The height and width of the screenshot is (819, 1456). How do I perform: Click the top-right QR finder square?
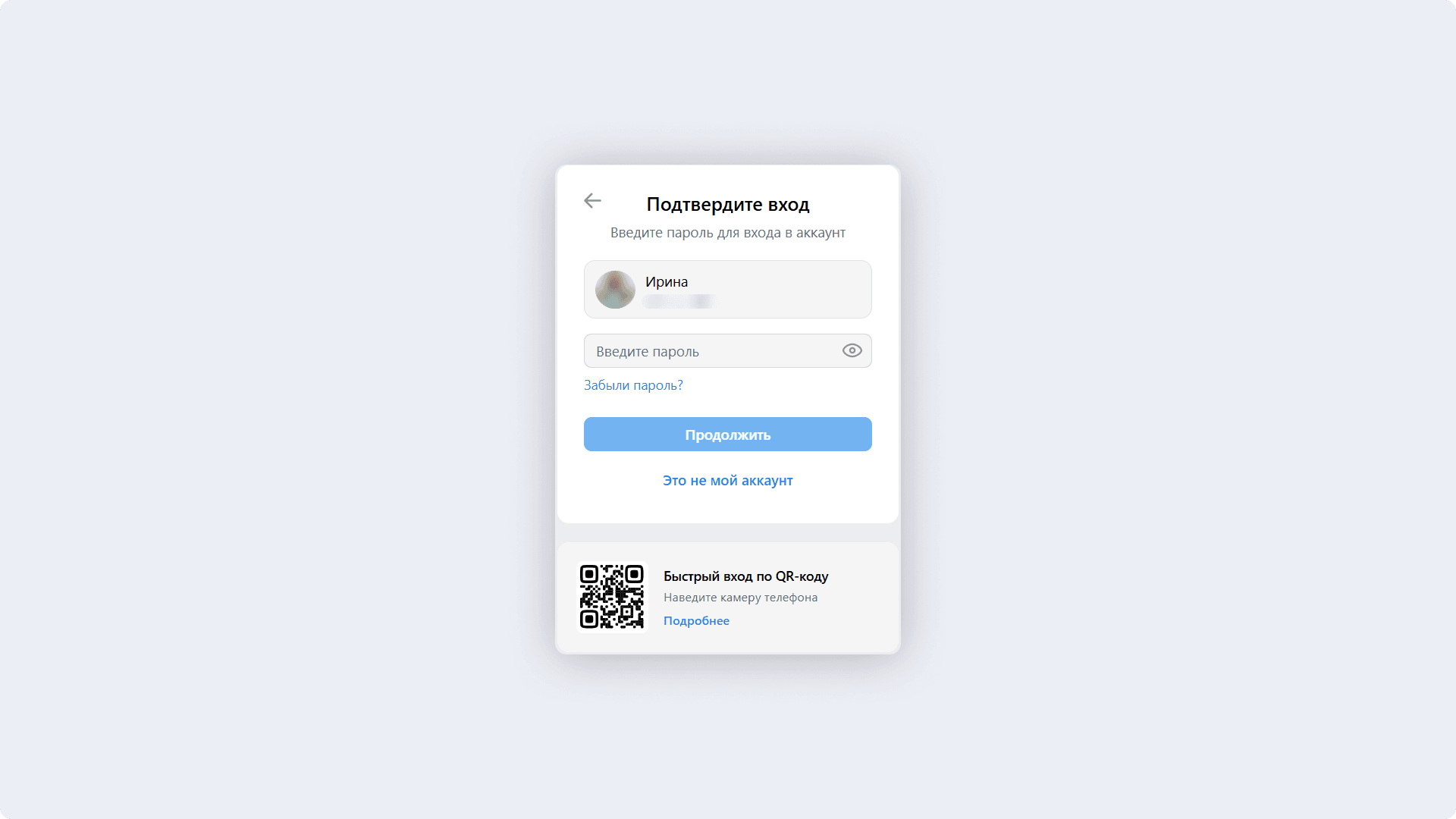tap(635, 574)
